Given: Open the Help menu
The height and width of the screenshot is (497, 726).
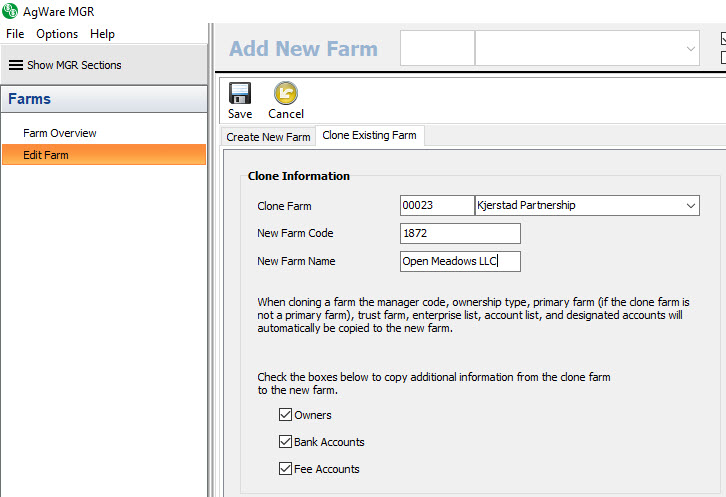Looking at the screenshot, I should pyautogui.click(x=102, y=34).
